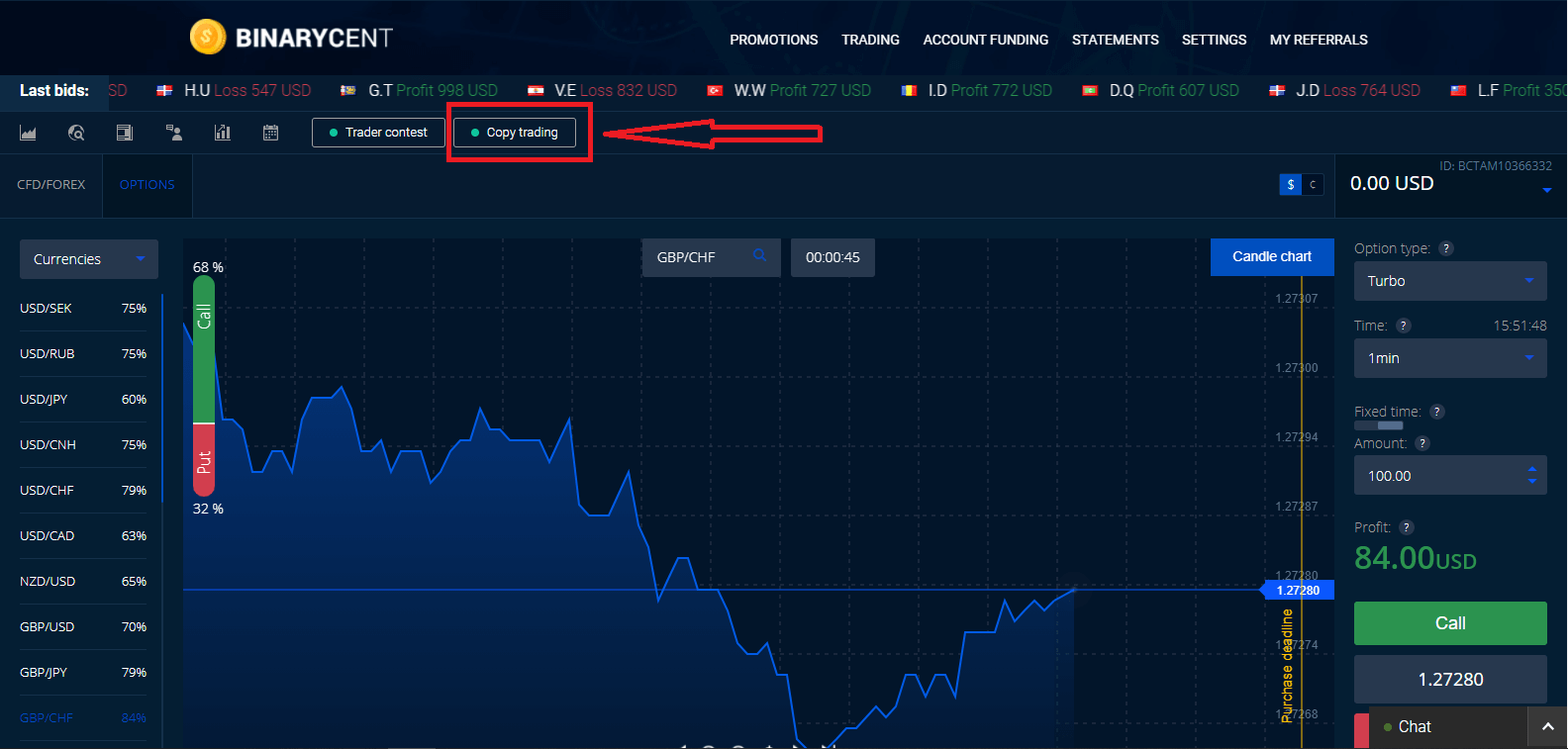Click the bar chart growth icon
Viewport: 1568px width, 749px height.
[x=223, y=133]
